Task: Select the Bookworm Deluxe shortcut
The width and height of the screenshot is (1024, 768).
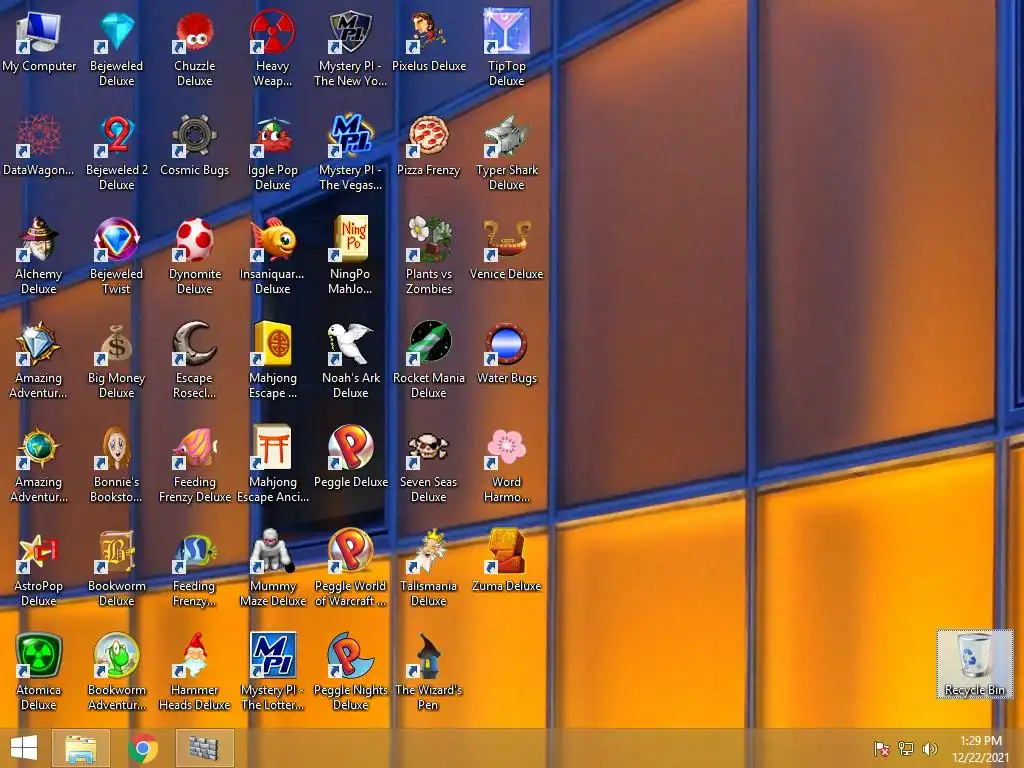Action: click(116, 568)
